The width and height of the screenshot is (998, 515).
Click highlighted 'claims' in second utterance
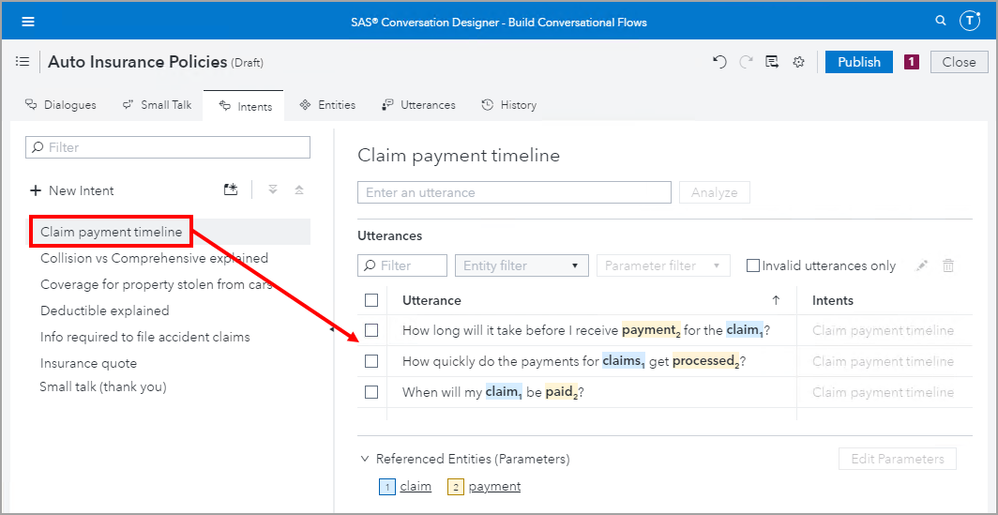(x=624, y=361)
